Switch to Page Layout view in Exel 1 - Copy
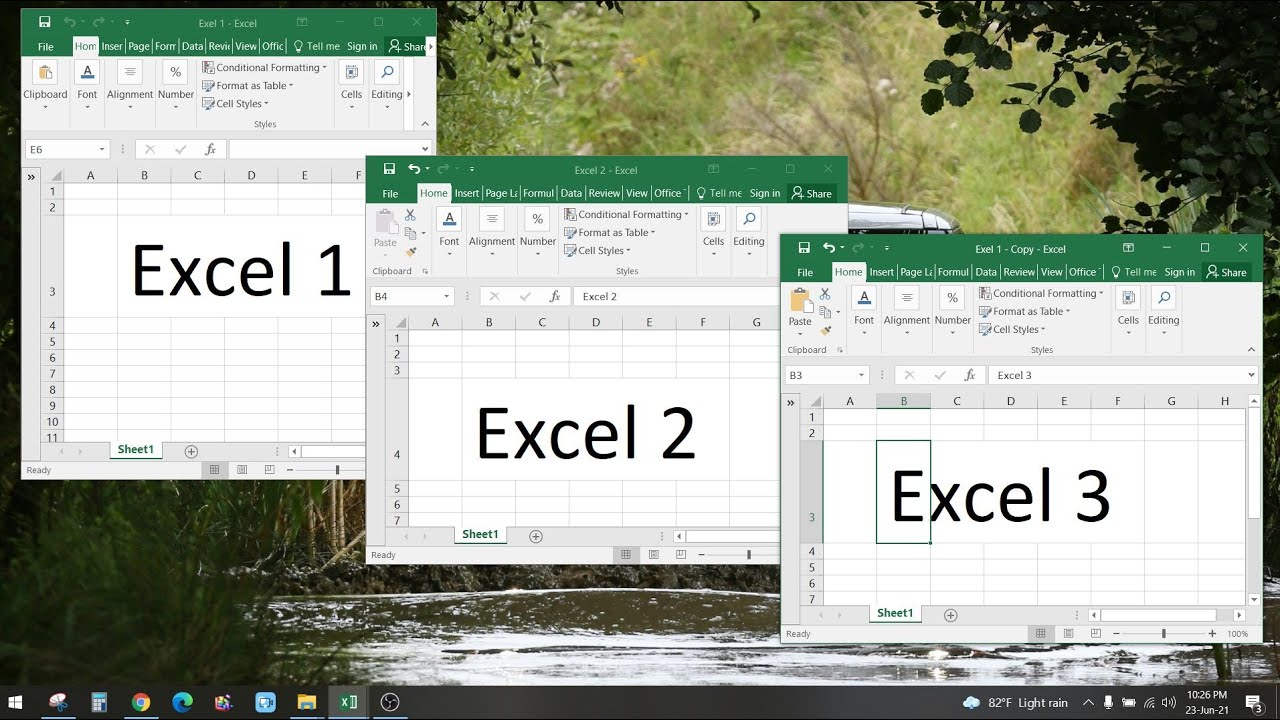This screenshot has height=720, width=1280. [1069, 634]
